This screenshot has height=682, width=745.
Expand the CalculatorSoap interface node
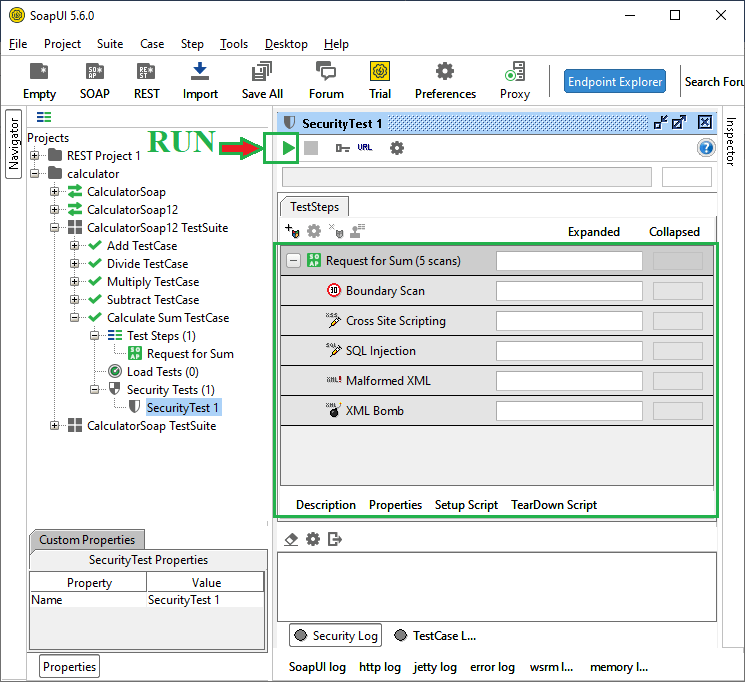click(x=55, y=192)
